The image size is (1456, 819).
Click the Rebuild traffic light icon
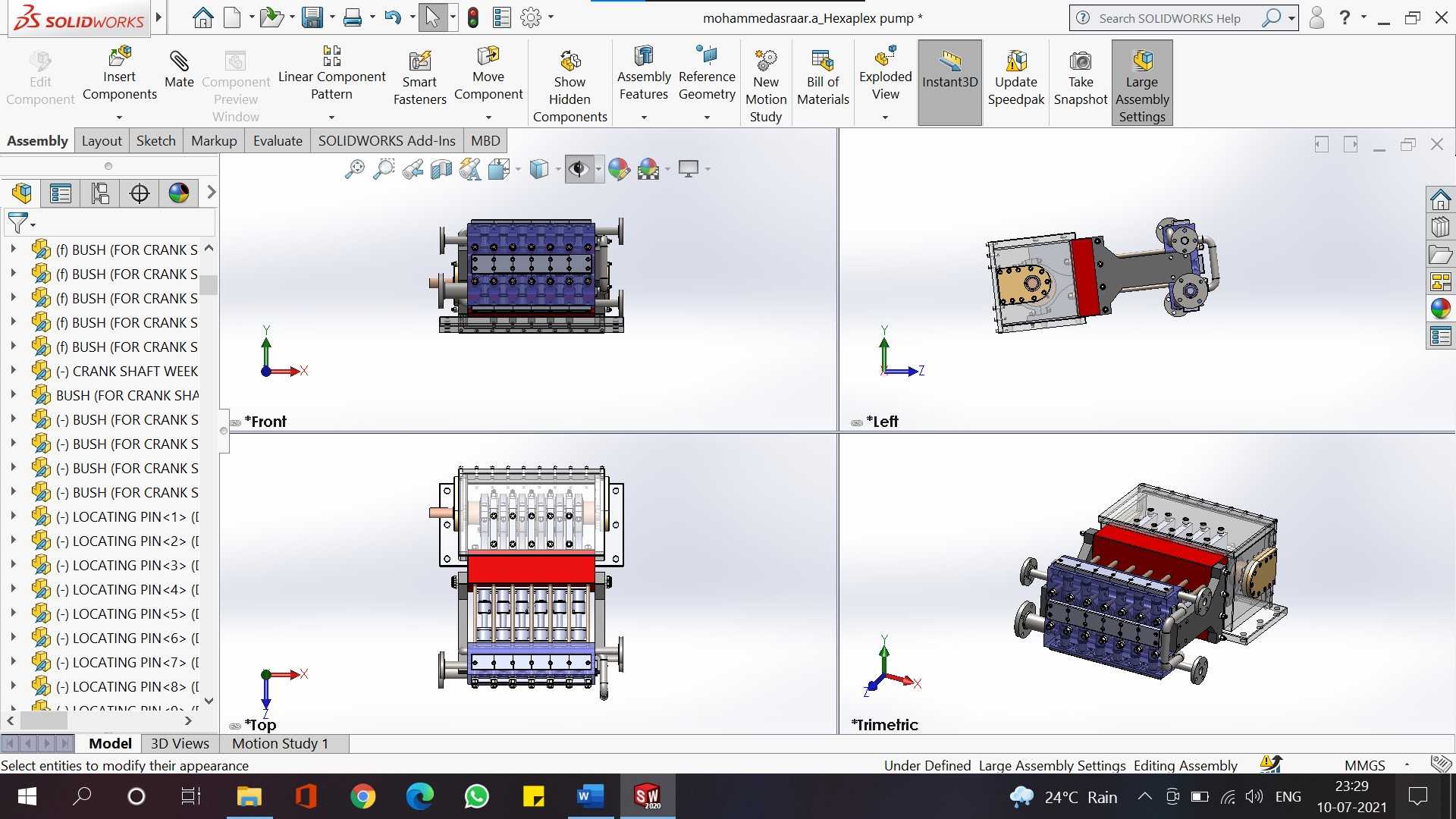[x=472, y=17]
